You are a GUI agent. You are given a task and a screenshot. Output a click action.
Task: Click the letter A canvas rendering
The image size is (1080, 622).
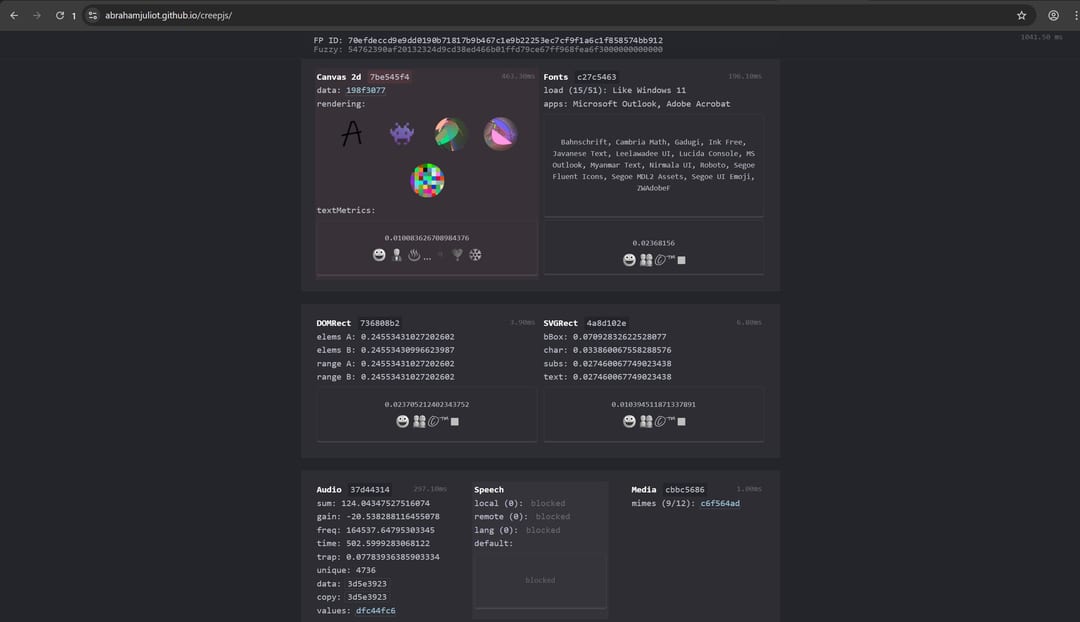(x=352, y=133)
